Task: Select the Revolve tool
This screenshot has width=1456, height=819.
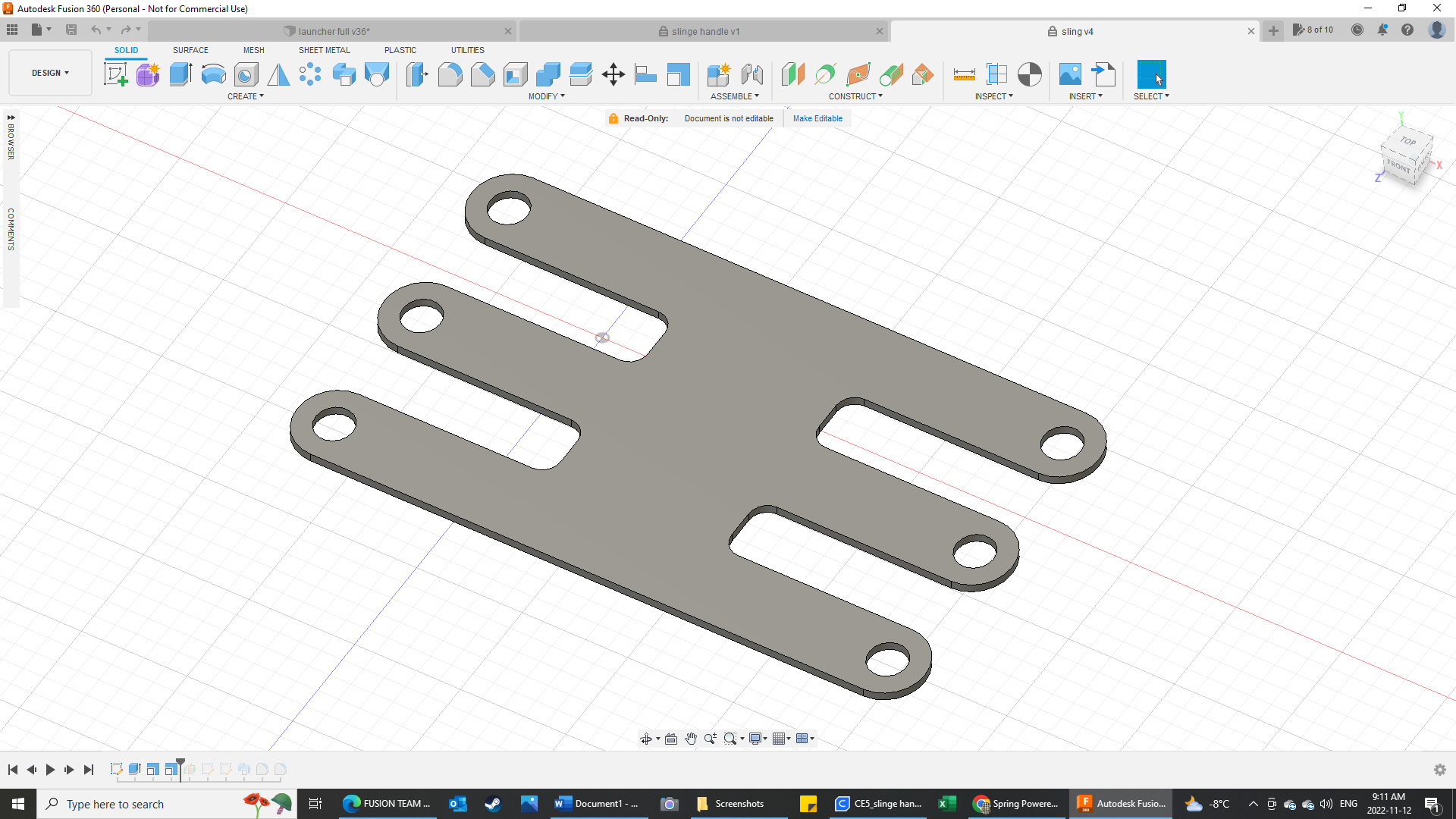Action: point(213,74)
